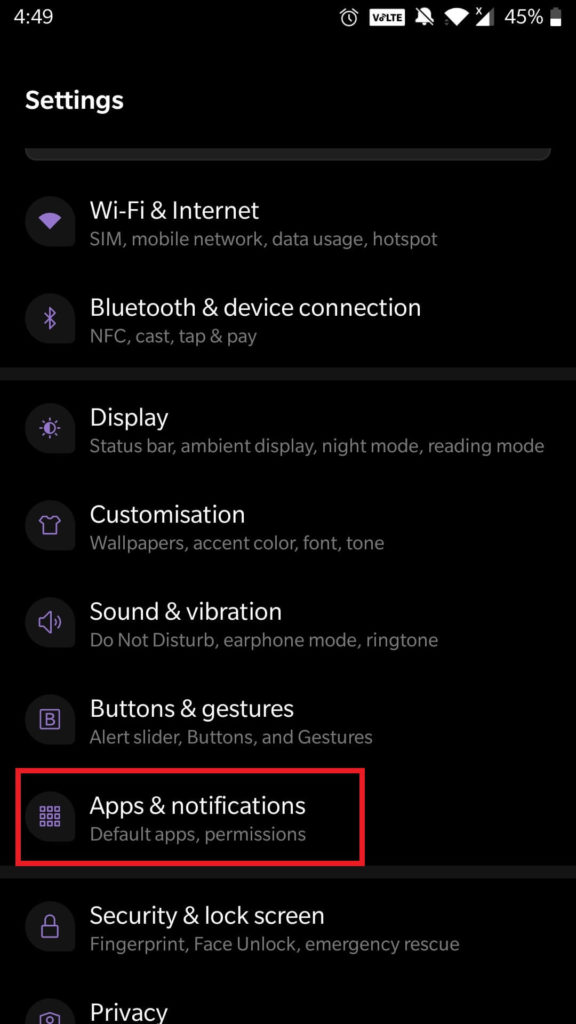Viewport: 576px width, 1024px height.
Task: Tap the Security lock icon
Action: point(50,926)
